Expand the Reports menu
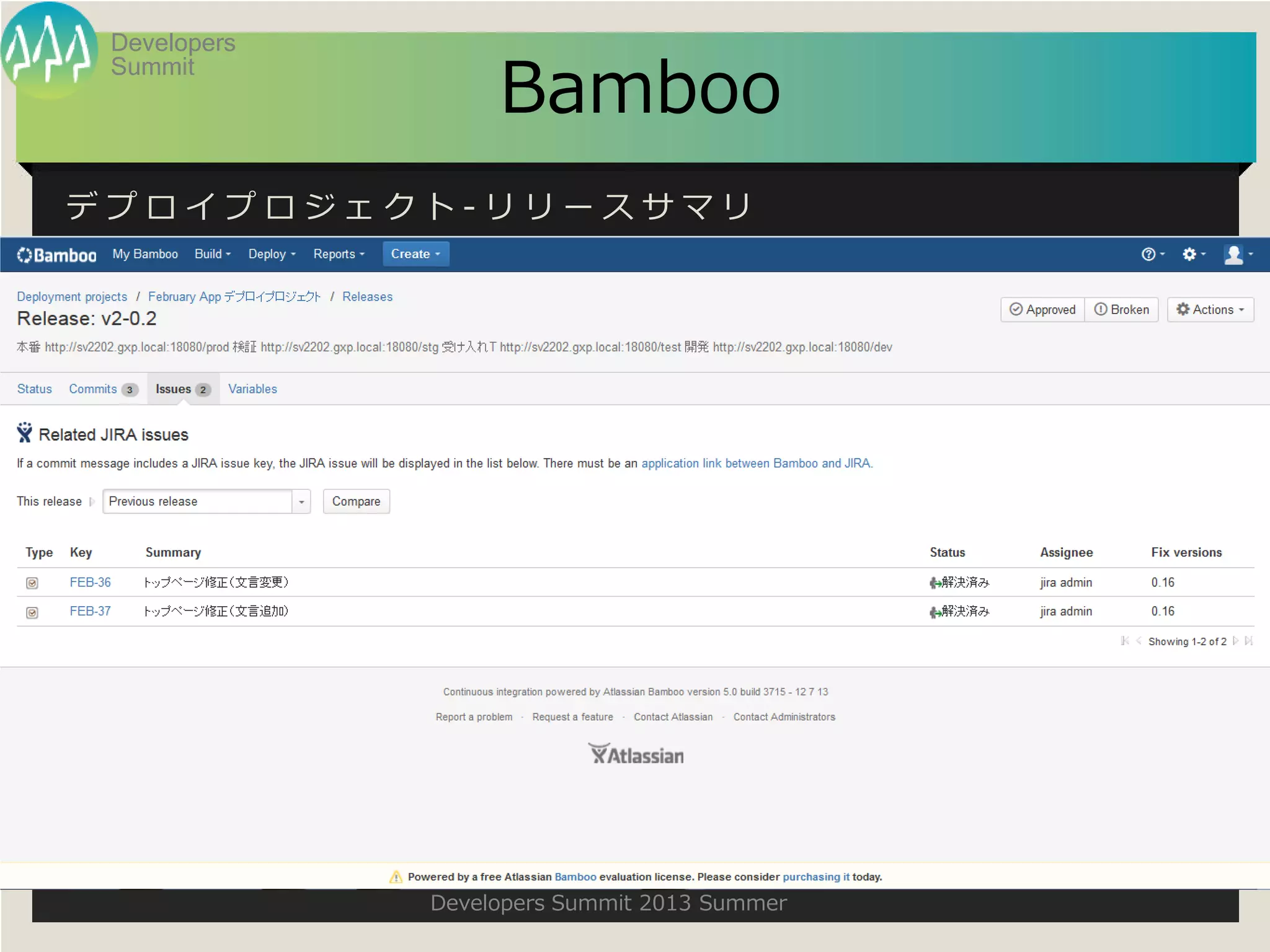 coord(339,254)
